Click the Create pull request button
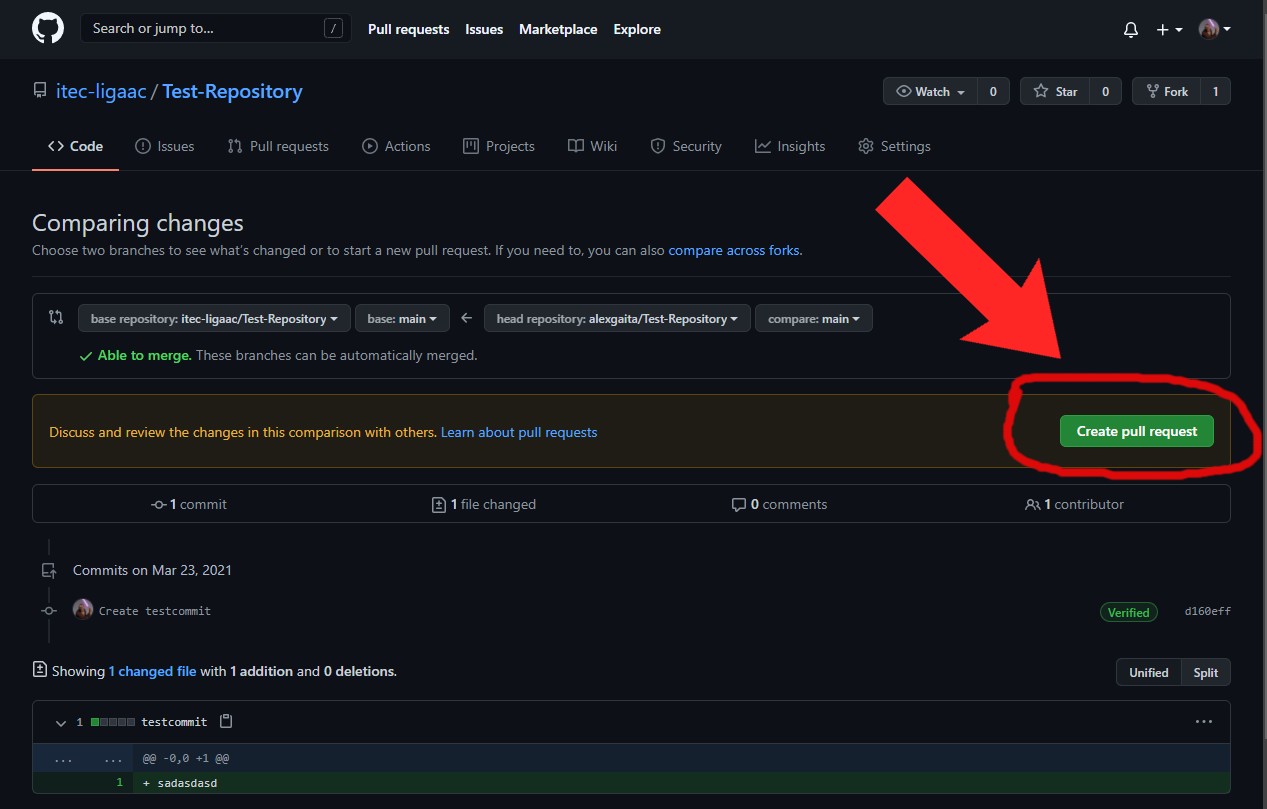Viewport: 1267px width, 809px height. tap(1137, 431)
